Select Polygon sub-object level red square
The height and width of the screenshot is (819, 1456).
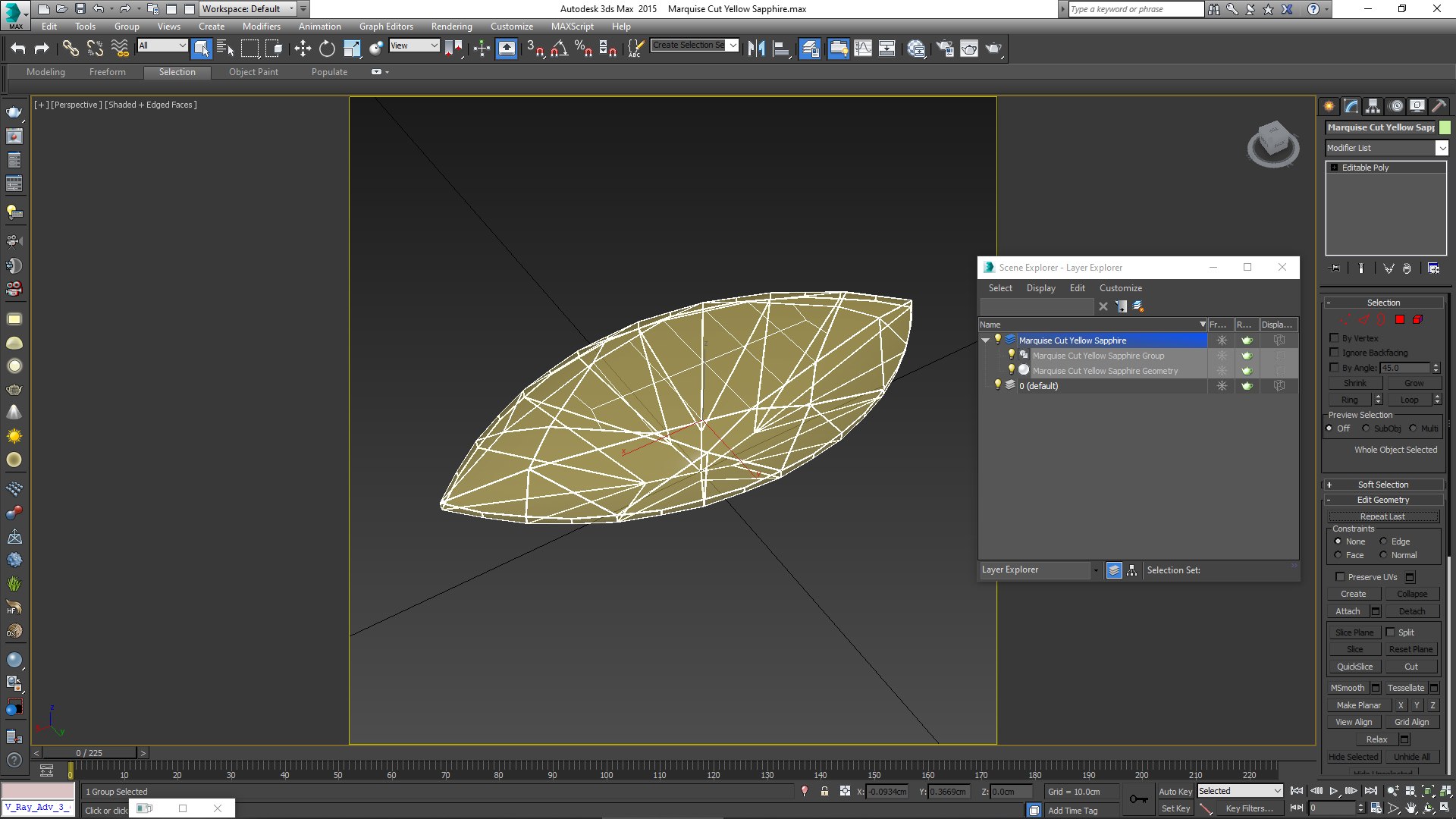pyautogui.click(x=1400, y=319)
